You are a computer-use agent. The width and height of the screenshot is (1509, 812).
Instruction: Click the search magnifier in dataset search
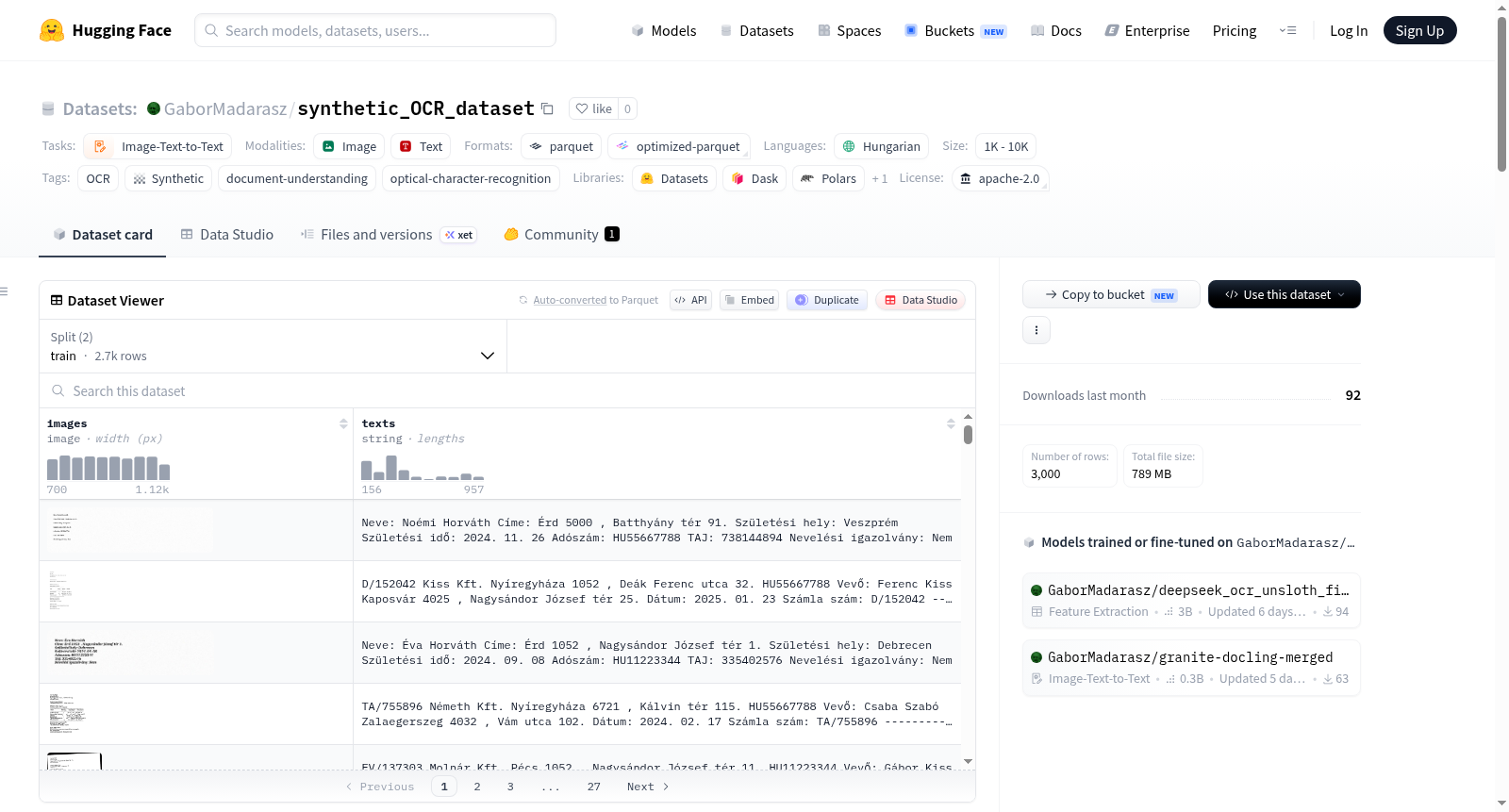point(58,390)
